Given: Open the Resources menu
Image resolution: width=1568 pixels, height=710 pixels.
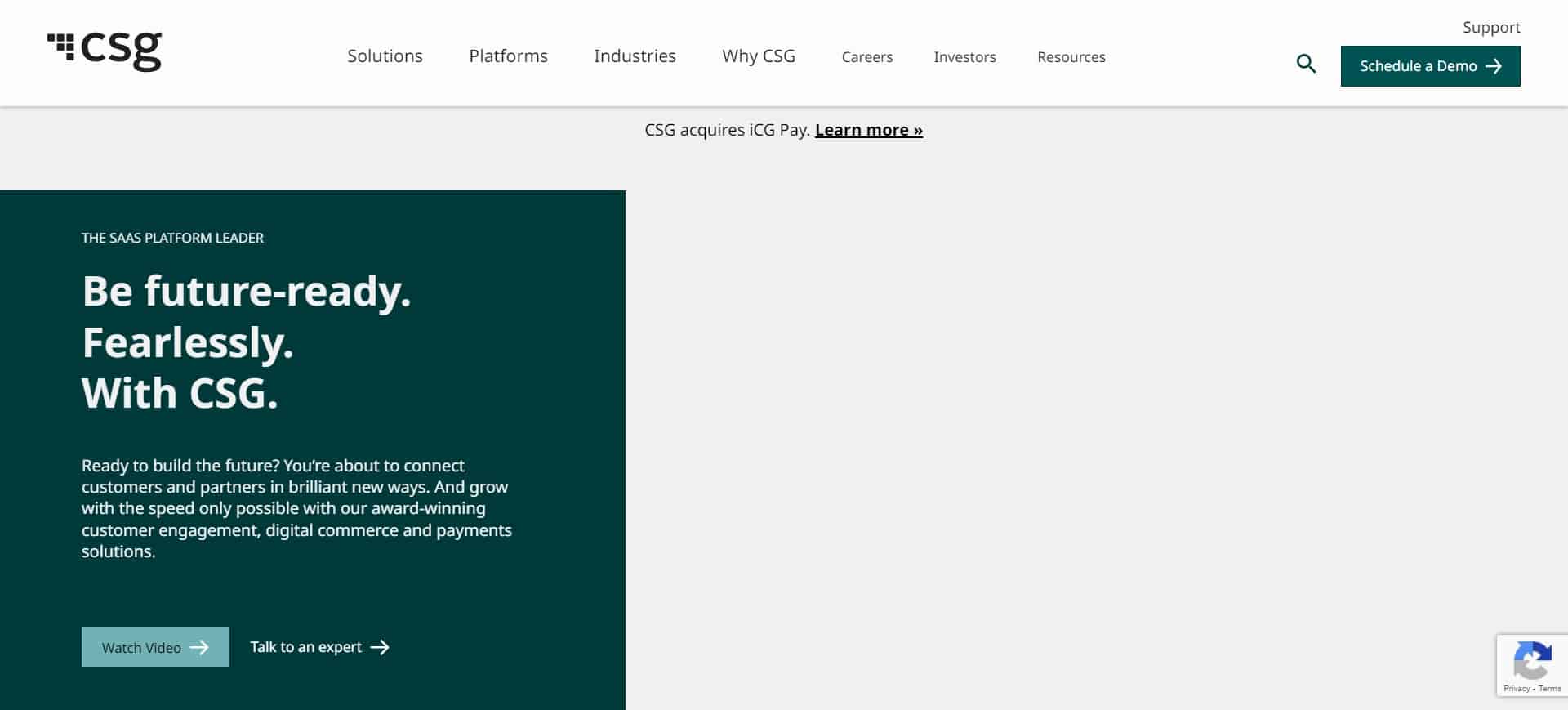Looking at the screenshot, I should click(1071, 57).
